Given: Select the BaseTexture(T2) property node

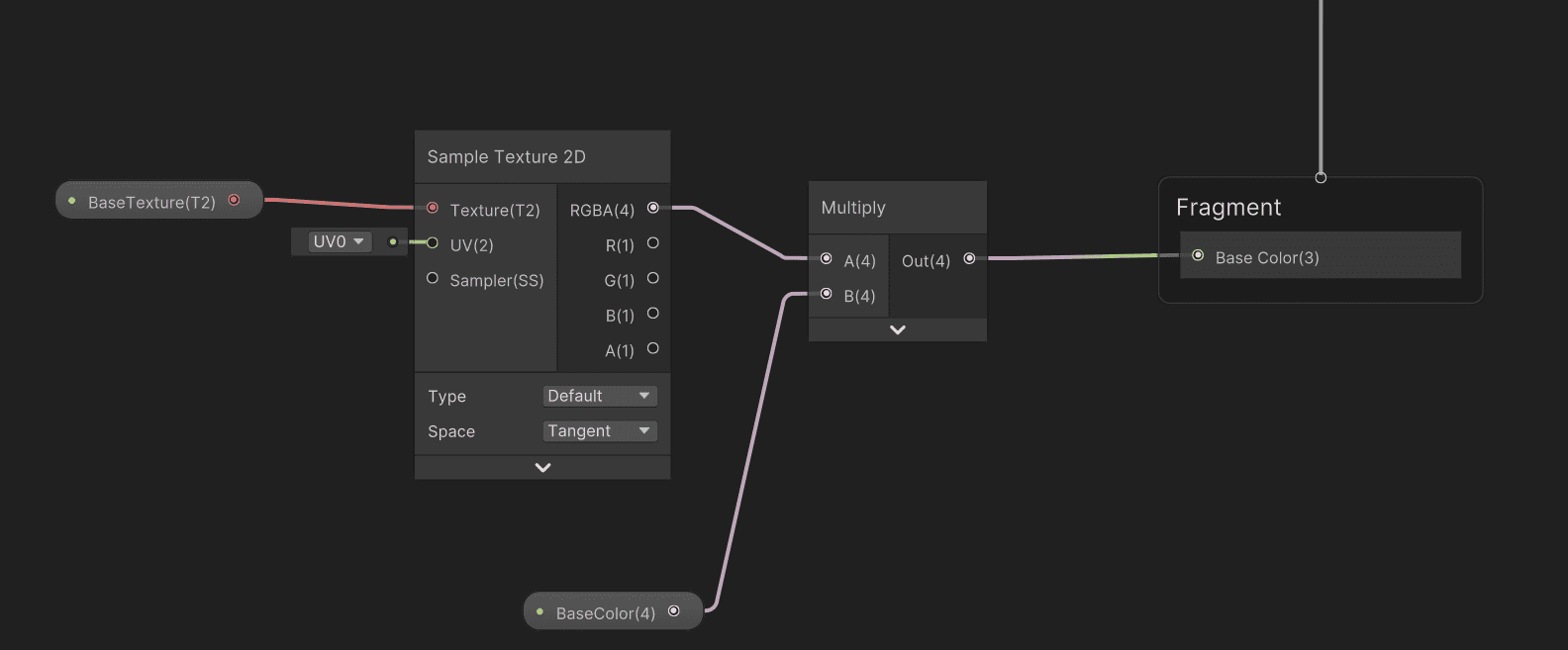Looking at the screenshot, I should 159,200.
